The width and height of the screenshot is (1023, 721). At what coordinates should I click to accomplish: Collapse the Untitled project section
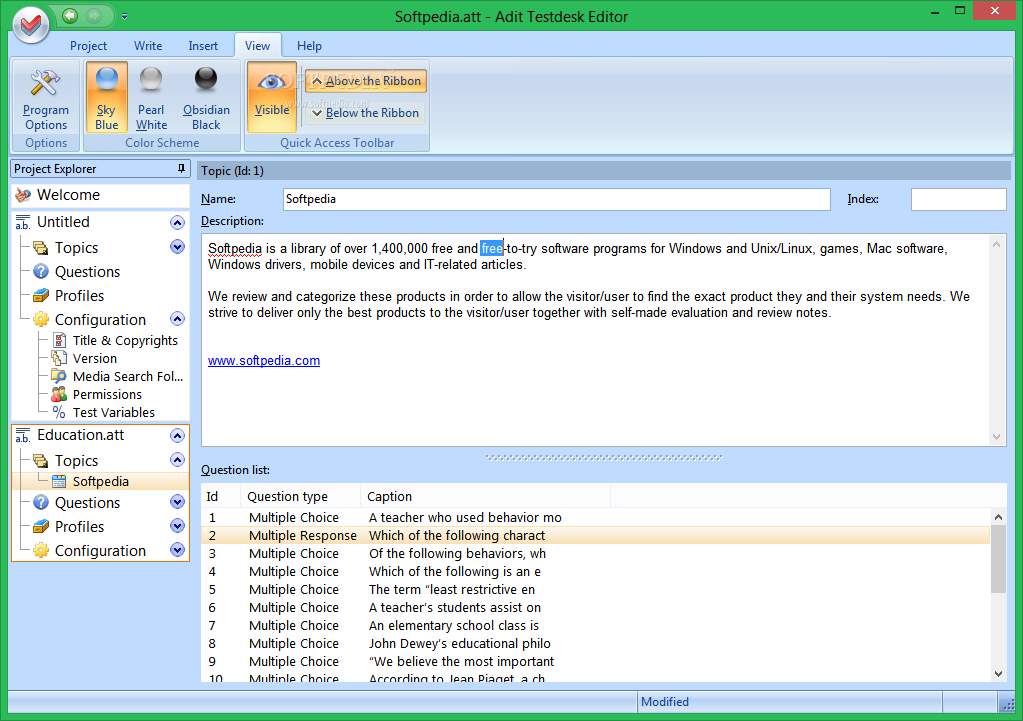177,222
